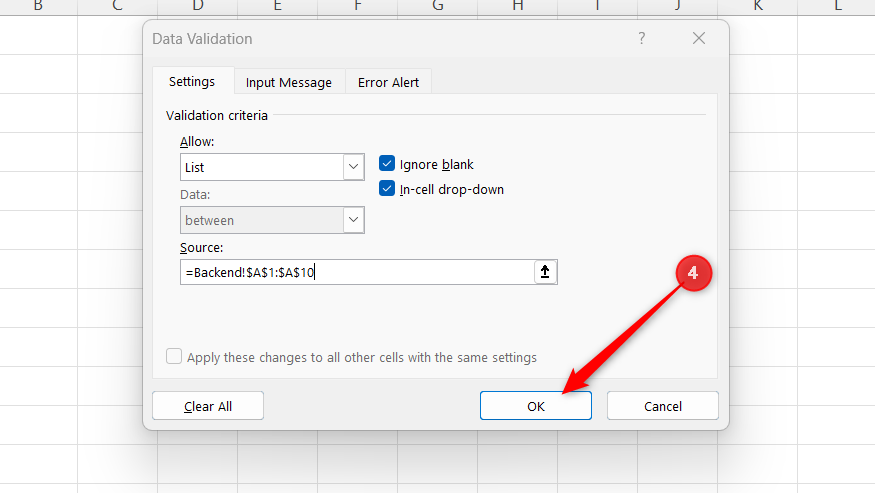This screenshot has width=875, height=493.
Task: Select column C header in spreadsheet
Action: pyautogui.click(x=117, y=7)
